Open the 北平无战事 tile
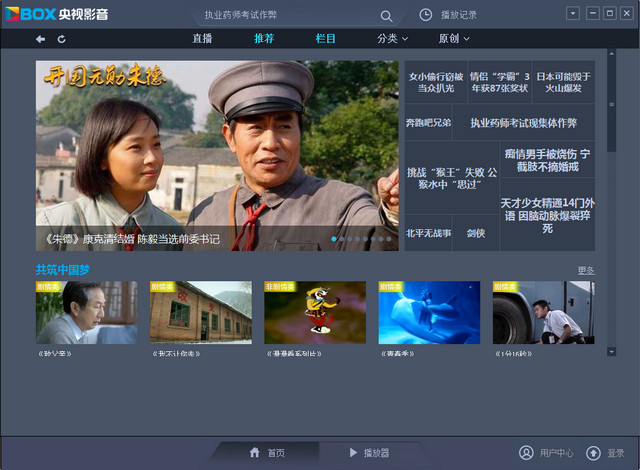The height and width of the screenshot is (470, 640). (x=428, y=233)
